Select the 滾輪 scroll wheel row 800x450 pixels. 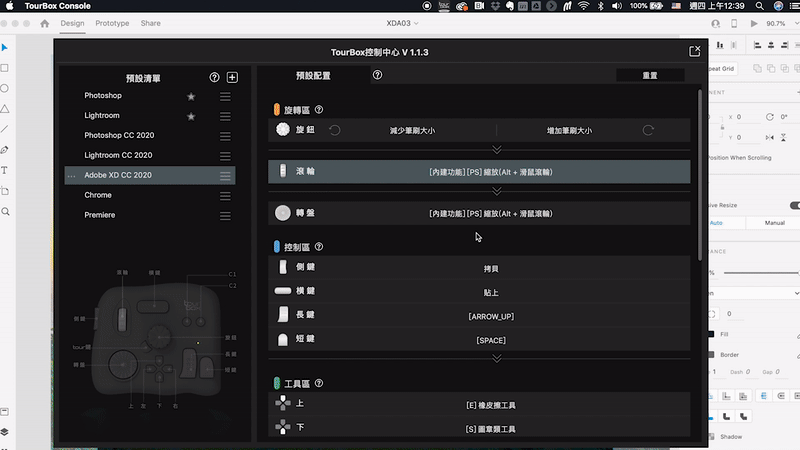pos(479,172)
